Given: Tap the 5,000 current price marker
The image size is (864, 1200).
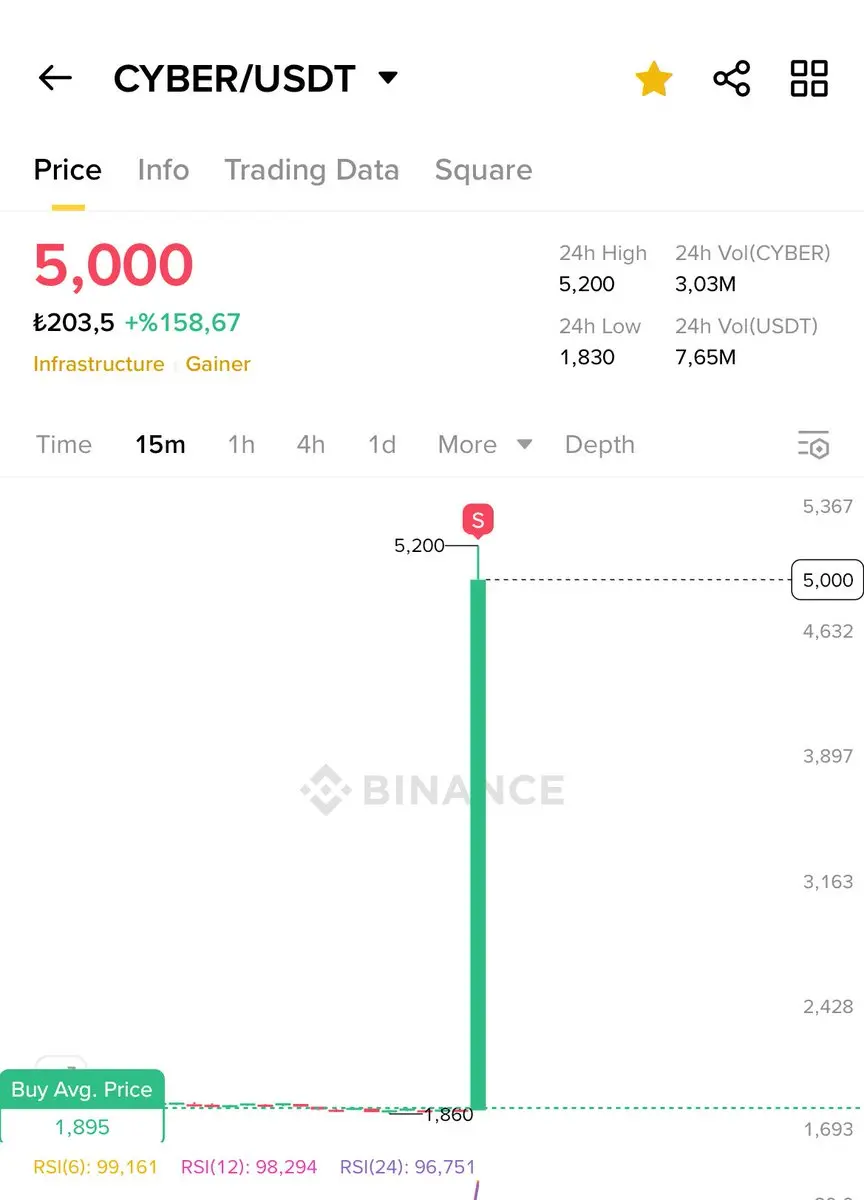Looking at the screenshot, I should point(827,580).
